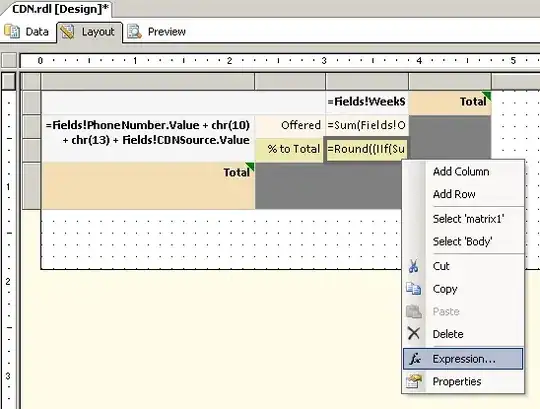Select the row Total subtotal cell
The width and height of the screenshot is (540, 409).
[x=148, y=186]
